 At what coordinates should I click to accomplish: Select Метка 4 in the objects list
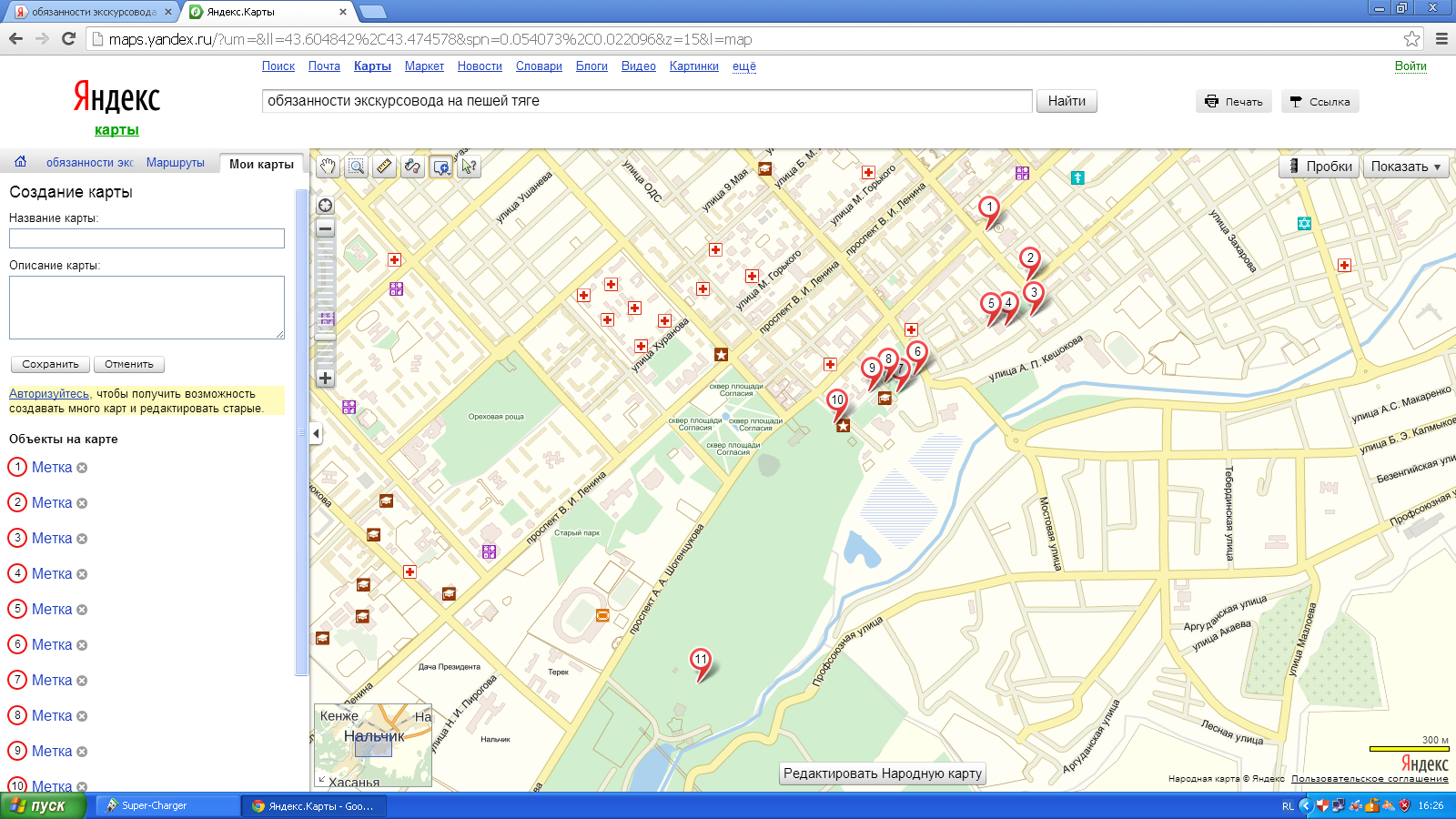(52, 573)
